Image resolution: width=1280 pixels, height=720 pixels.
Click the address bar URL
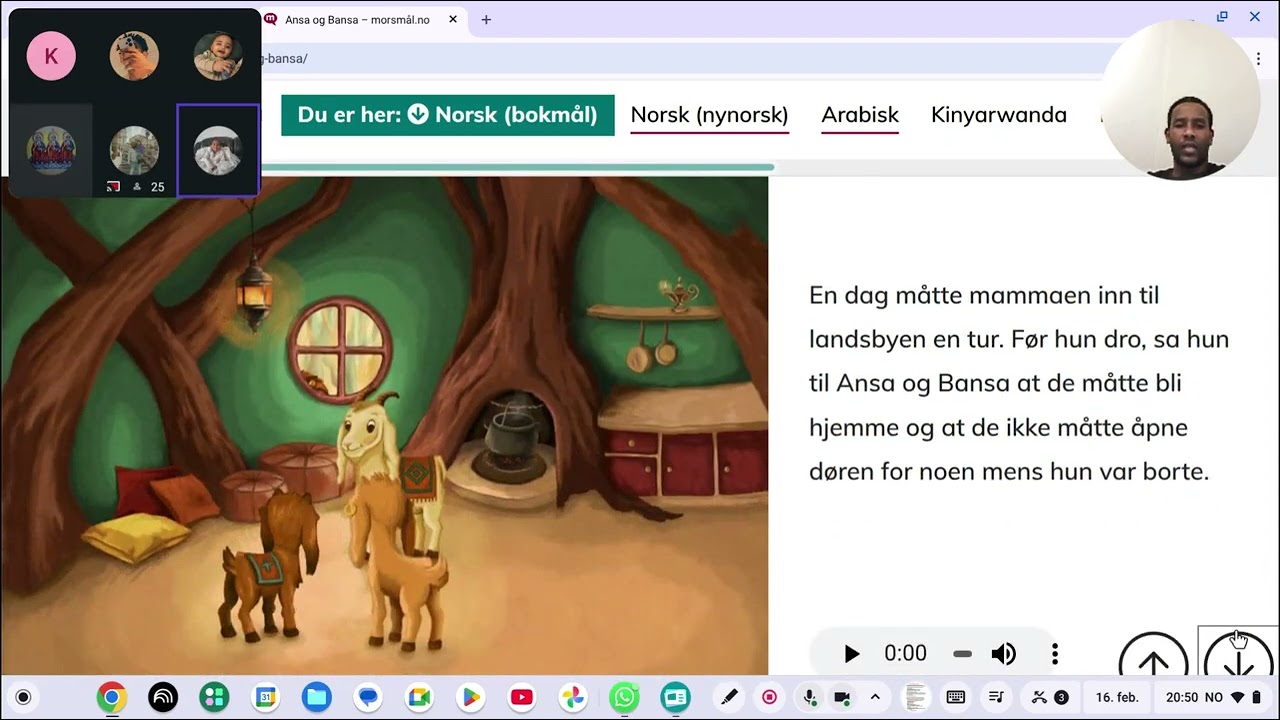click(x=284, y=58)
